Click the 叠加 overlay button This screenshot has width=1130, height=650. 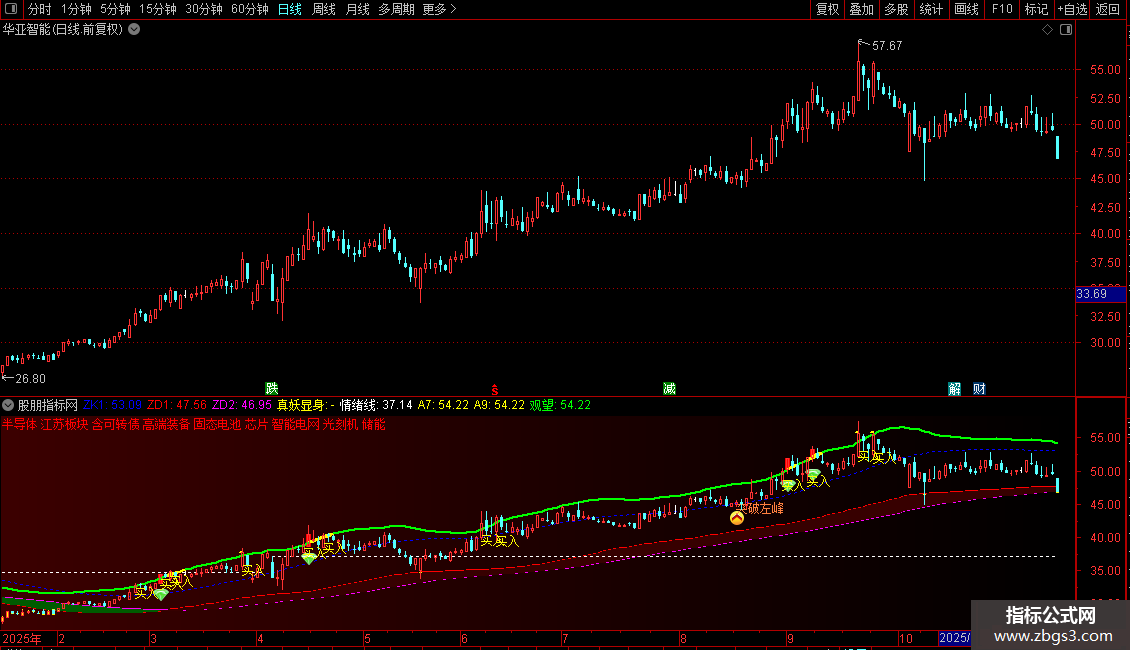[861, 9]
